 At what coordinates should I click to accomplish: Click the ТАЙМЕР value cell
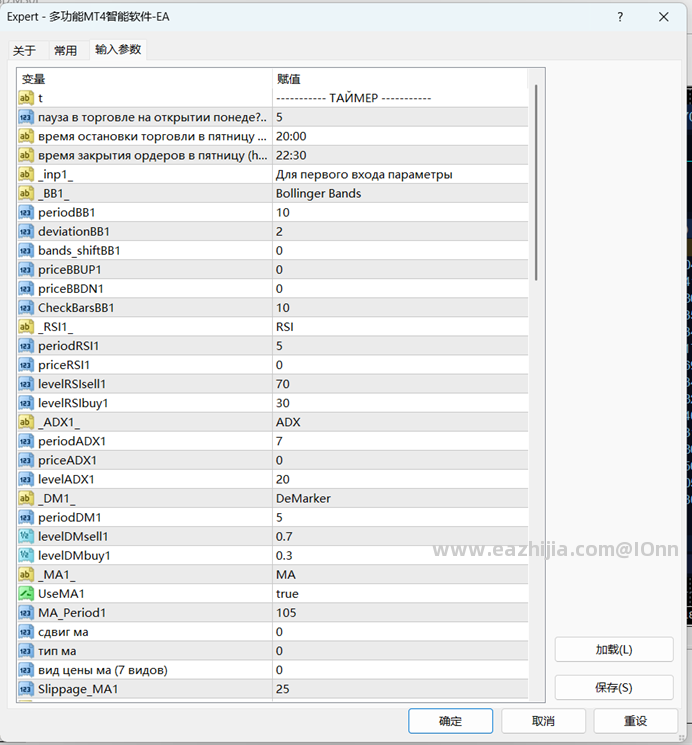[x=400, y=98]
